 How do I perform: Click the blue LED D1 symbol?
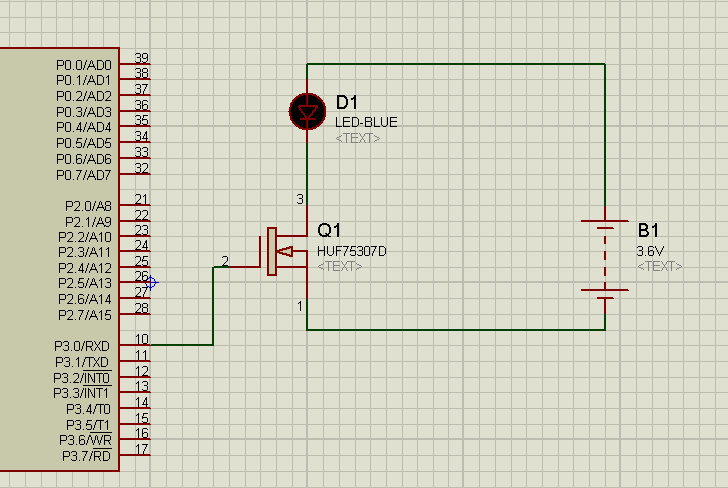(x=306, y=110)
